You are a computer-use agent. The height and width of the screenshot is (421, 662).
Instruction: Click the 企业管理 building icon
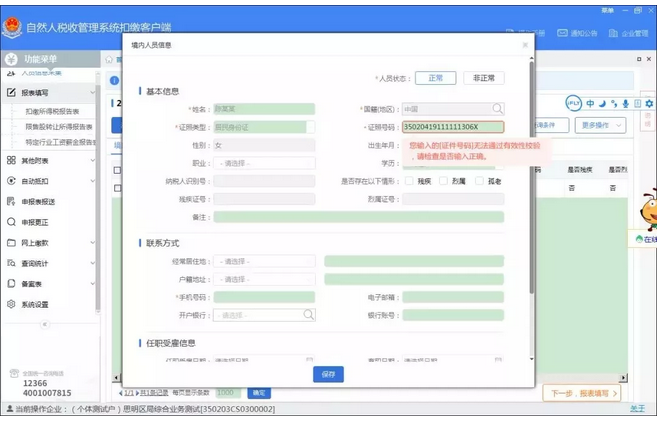pos(613,33)
